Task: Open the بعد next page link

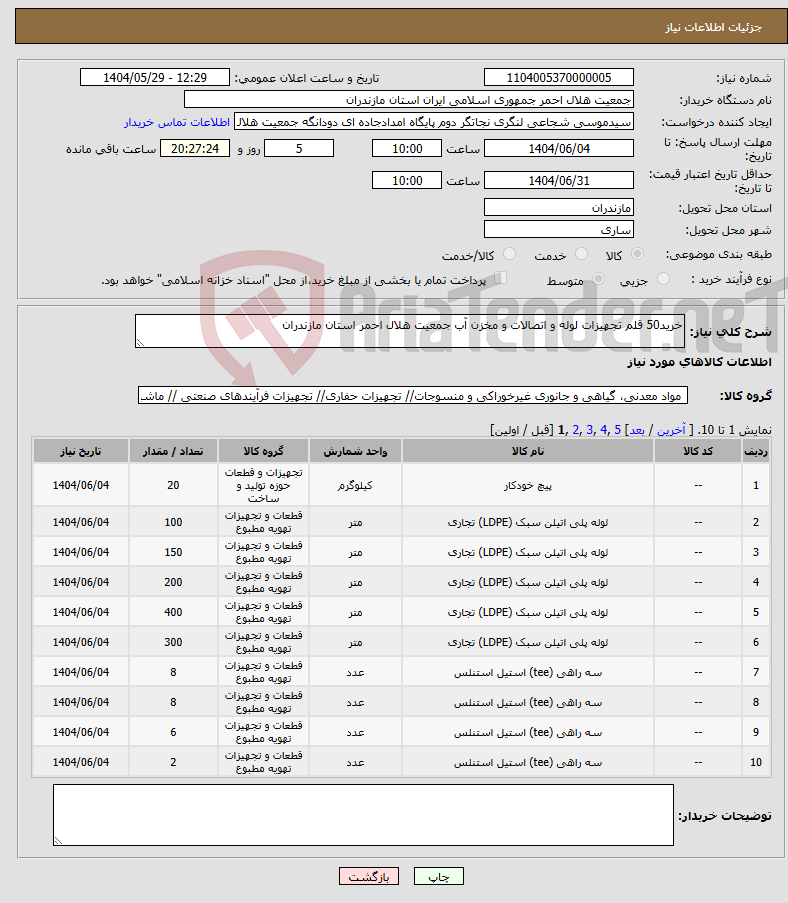Action: [x=637, y=430]
